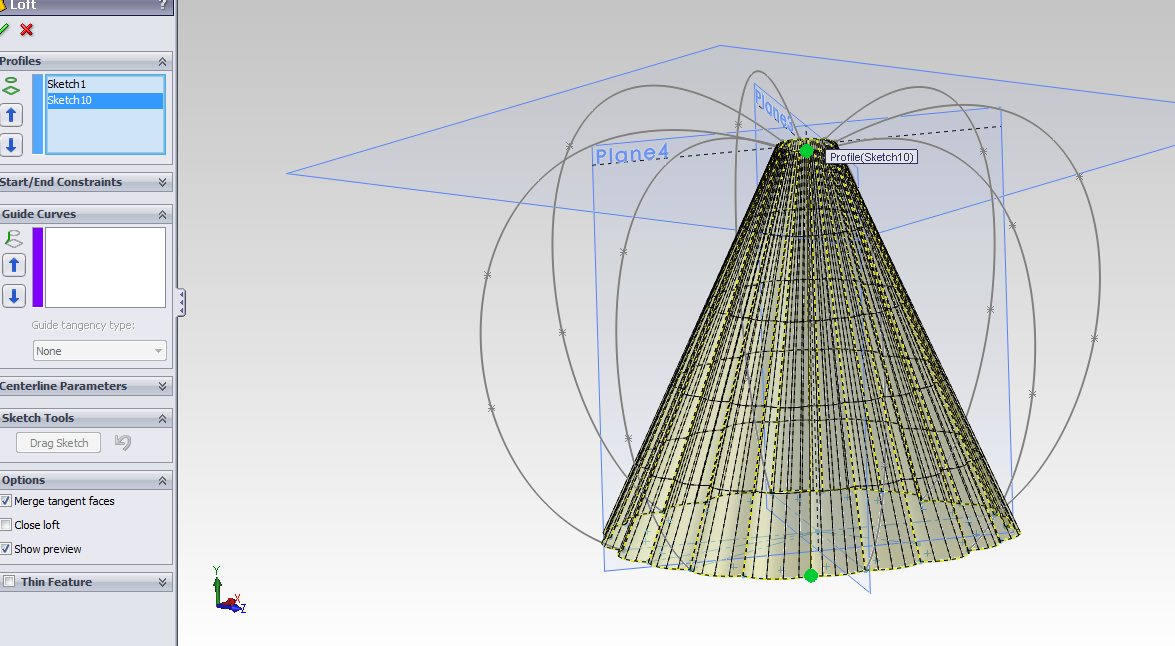Screen dimensions: 1175x646
Task: Expand the Thin Feature section
Action: [162, 582]
